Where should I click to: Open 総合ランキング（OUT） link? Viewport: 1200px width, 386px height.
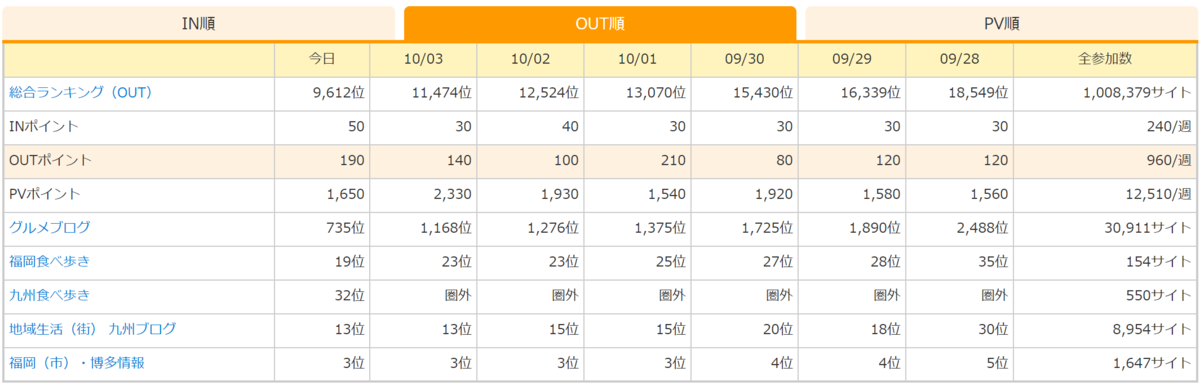(x=81, y=93)
